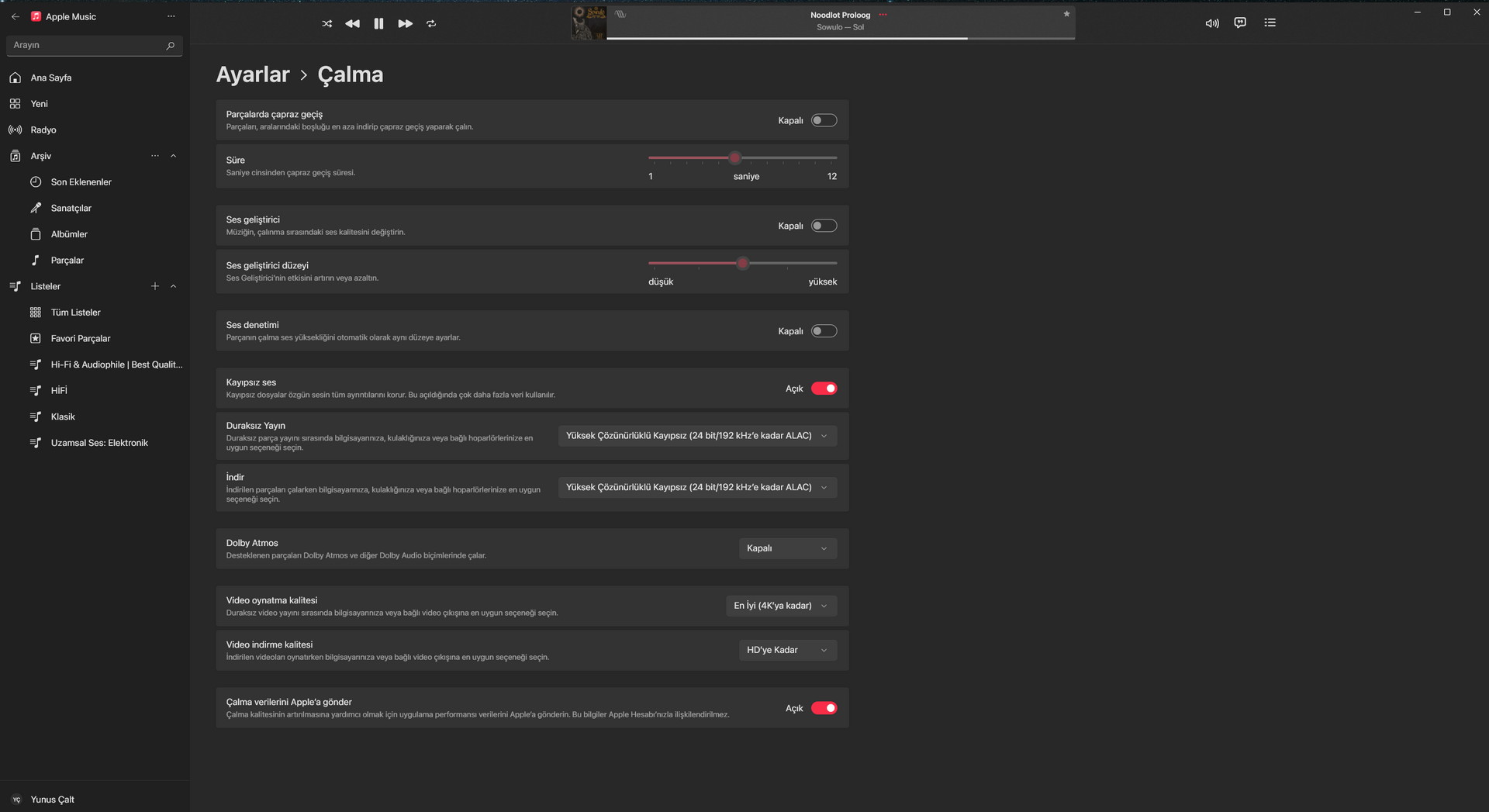Click the Ana Sayfa home icon
This screenshot has height=812, width=1489.
16,78
